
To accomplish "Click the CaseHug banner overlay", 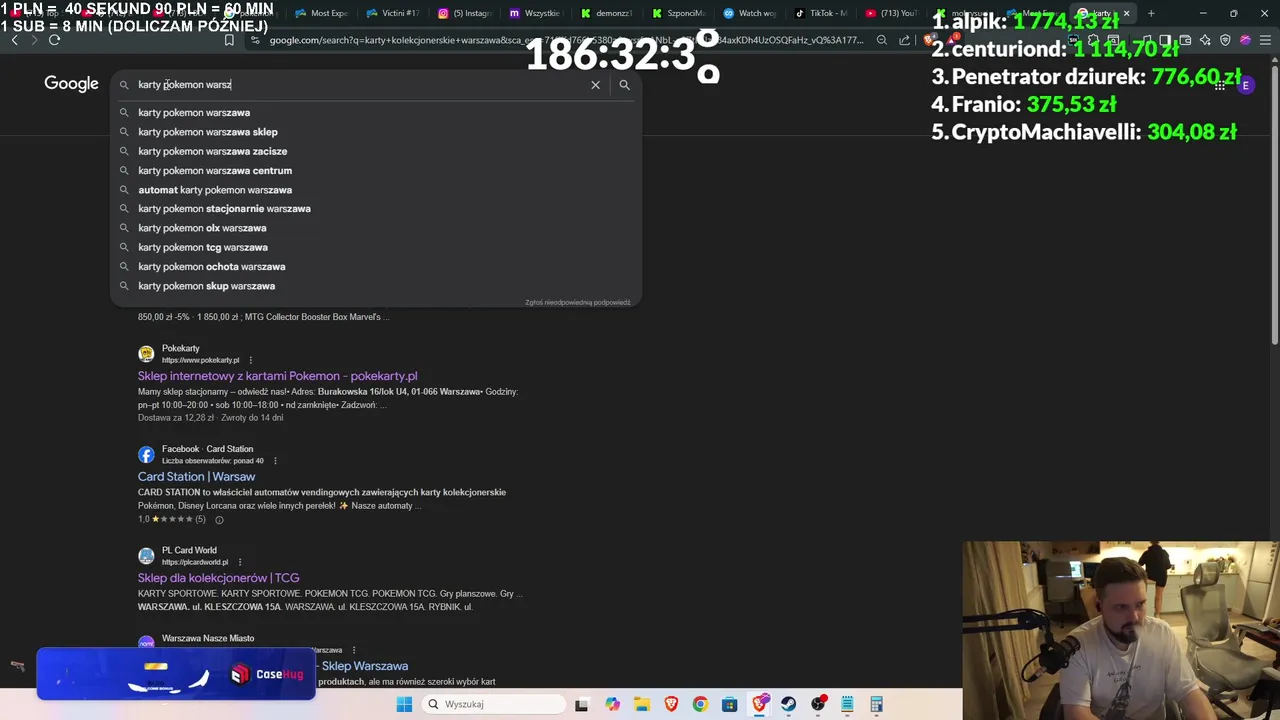I will tap(176, 674).
